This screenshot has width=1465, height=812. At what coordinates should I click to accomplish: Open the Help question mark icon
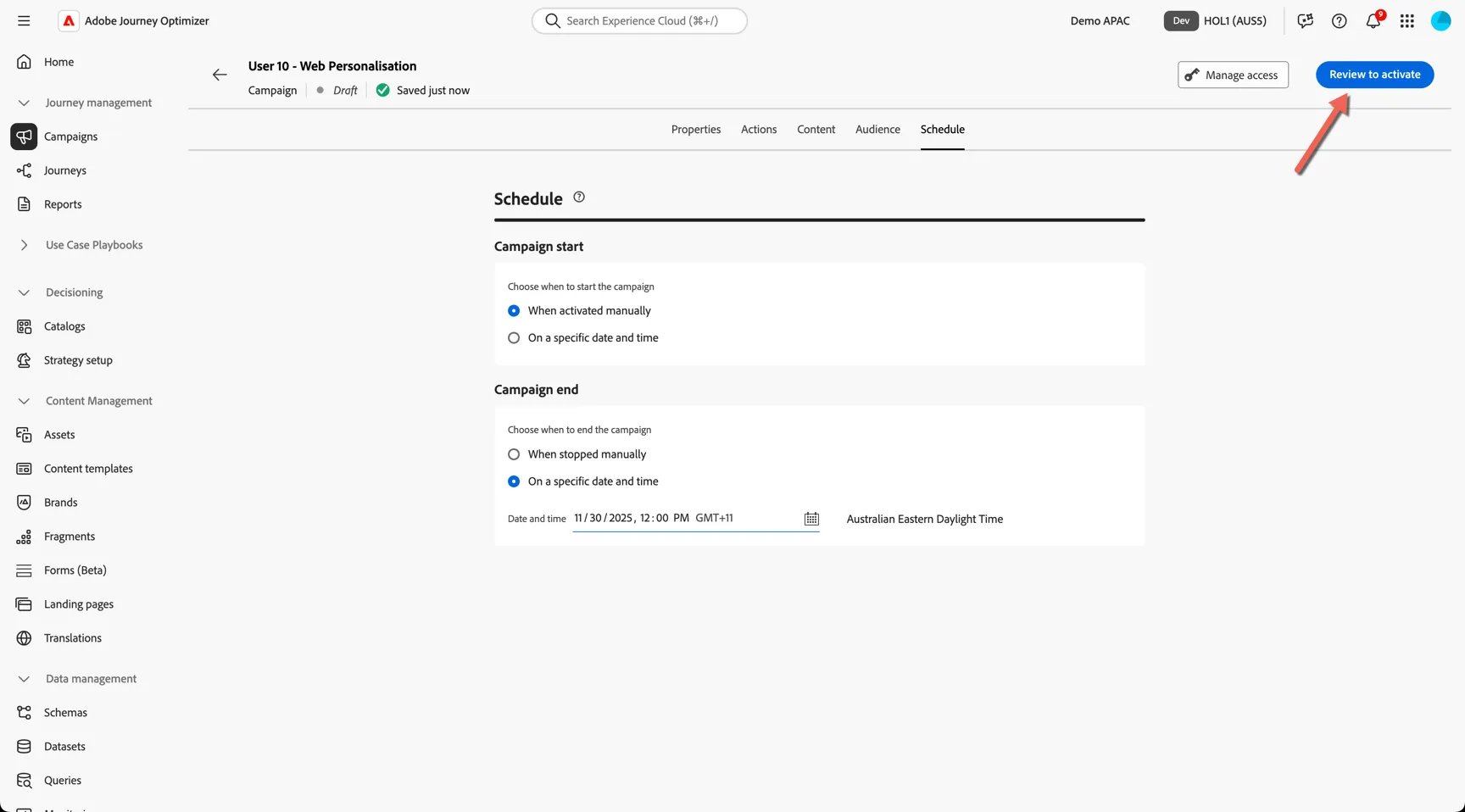[x=1339, y=20]
